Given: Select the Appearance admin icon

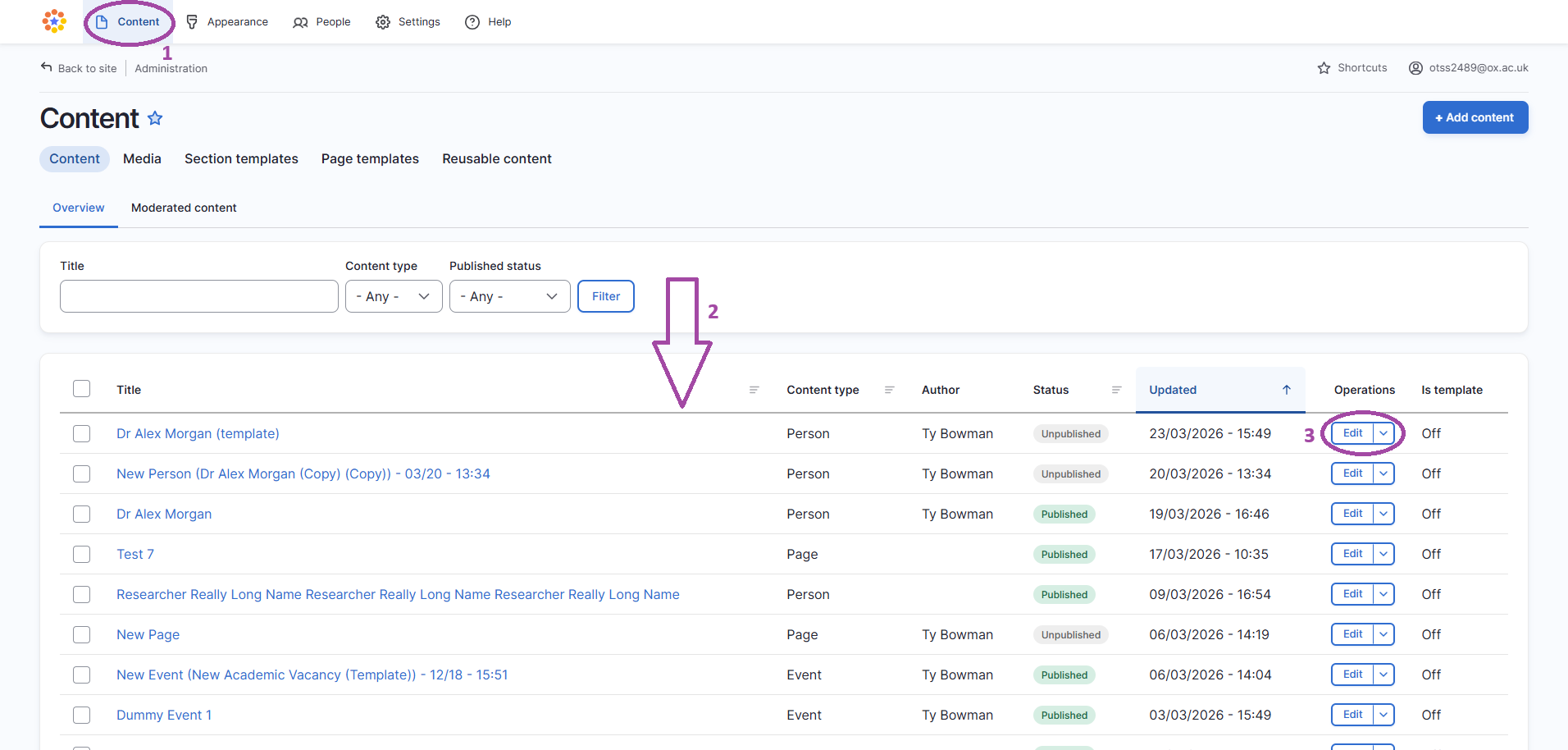Looking at the screenshot, I should (x=192, y=21).
